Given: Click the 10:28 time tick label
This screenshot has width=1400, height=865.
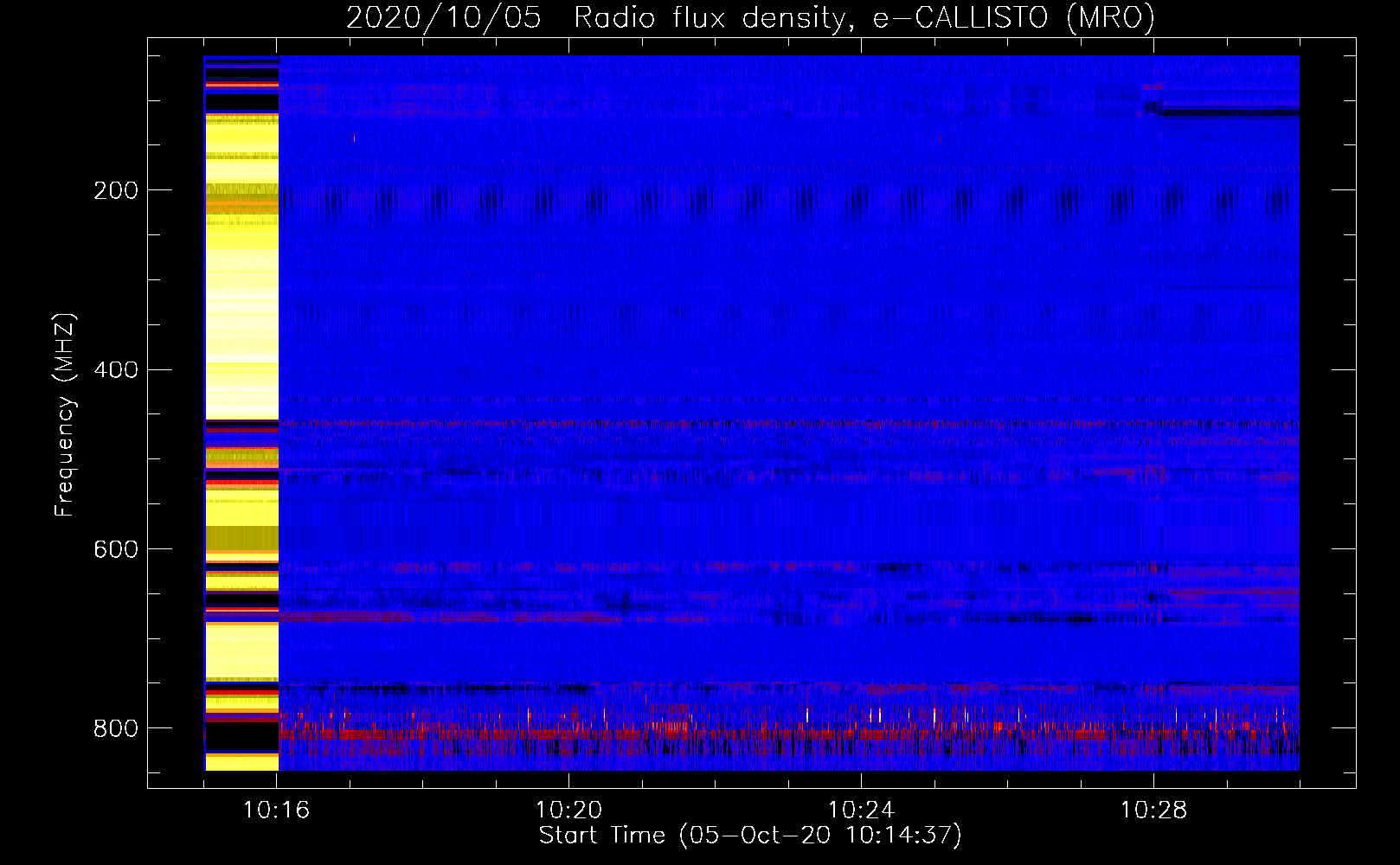Looking at the screenshot, I should point(1153,811).
